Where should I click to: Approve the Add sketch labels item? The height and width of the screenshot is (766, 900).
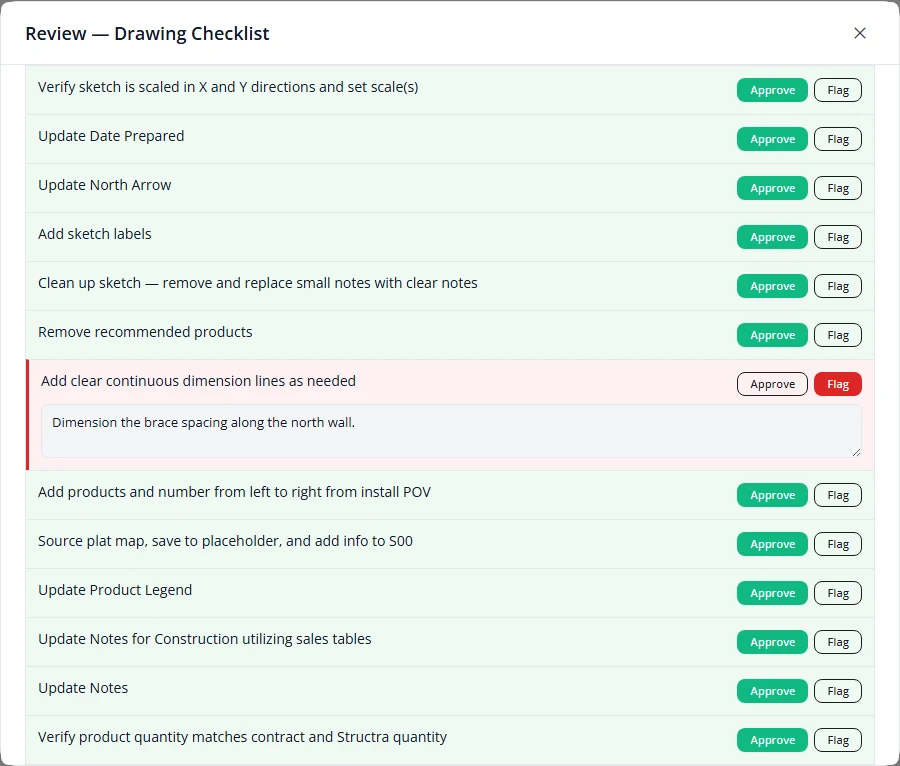(772, 237)
